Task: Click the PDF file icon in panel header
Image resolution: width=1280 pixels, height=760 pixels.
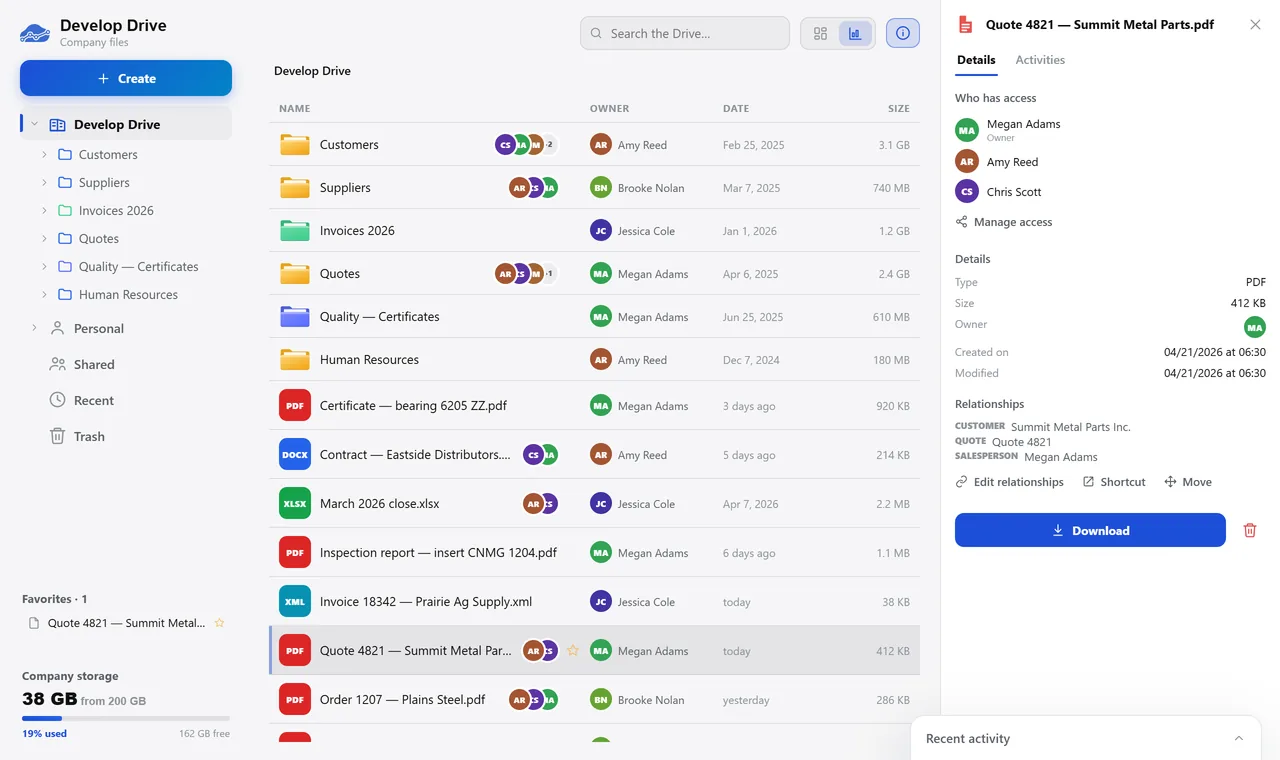Action: click(965, 25)
